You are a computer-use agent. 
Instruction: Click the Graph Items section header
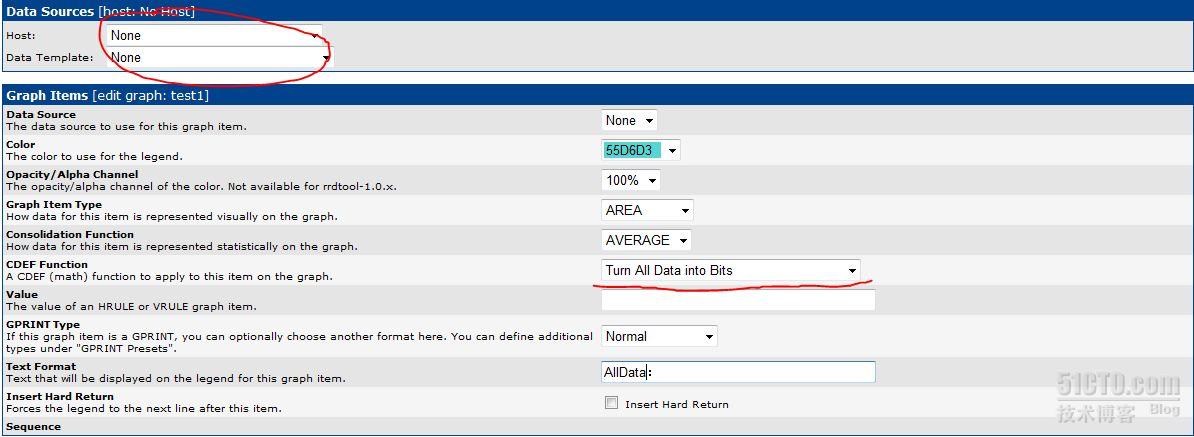[597, 96]
